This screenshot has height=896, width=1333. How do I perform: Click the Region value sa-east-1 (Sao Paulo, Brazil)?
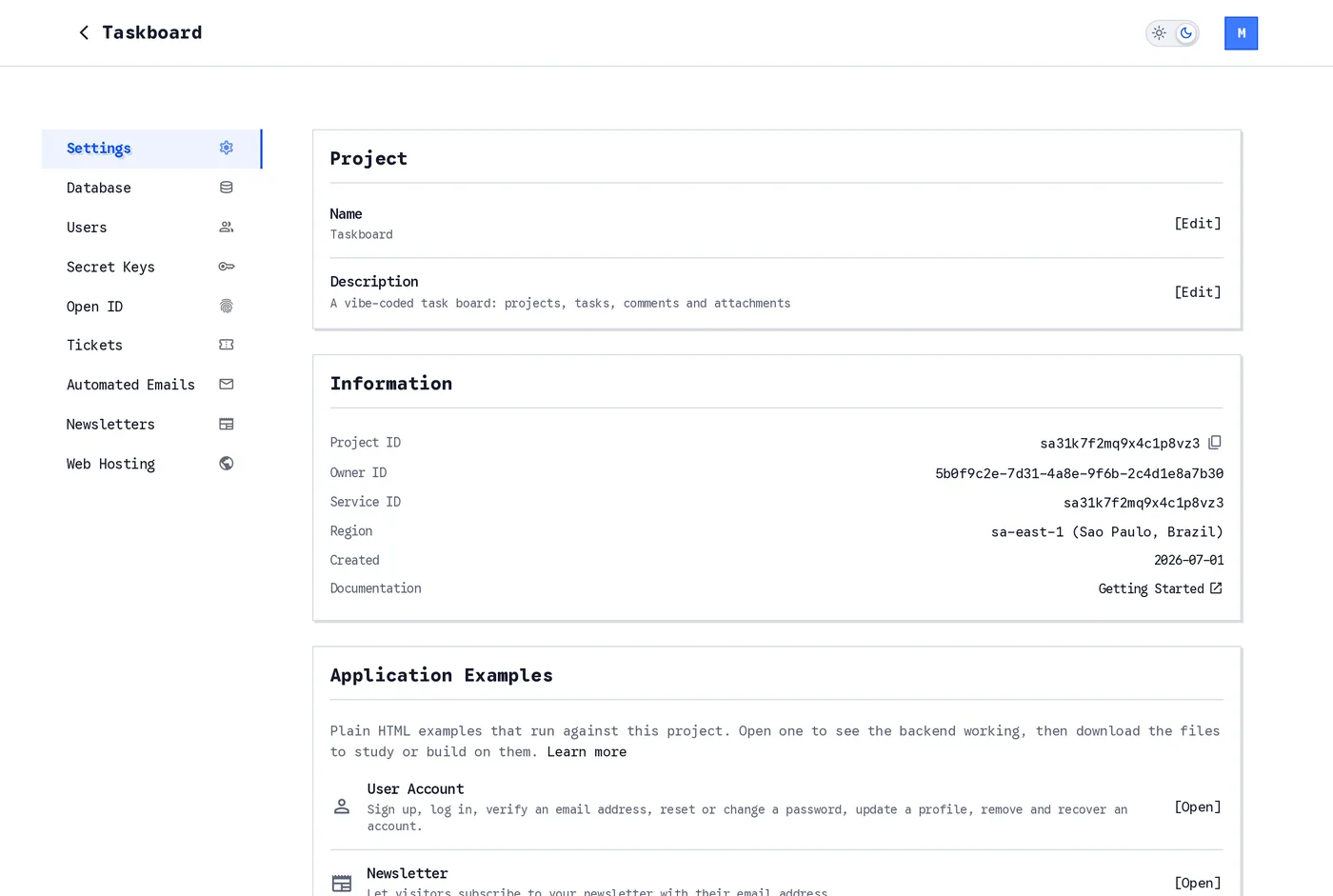click(1107, 532)
